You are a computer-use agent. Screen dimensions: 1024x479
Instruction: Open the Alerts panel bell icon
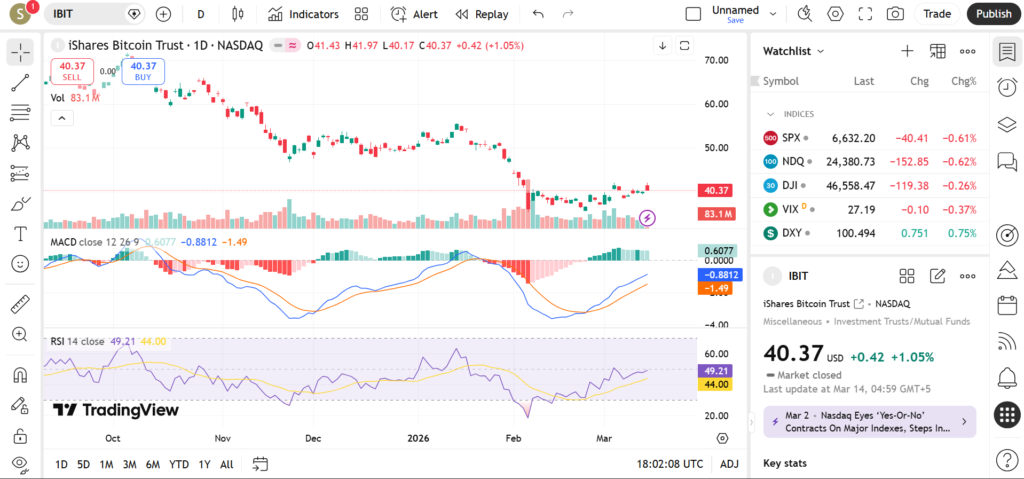point(1007,377)
